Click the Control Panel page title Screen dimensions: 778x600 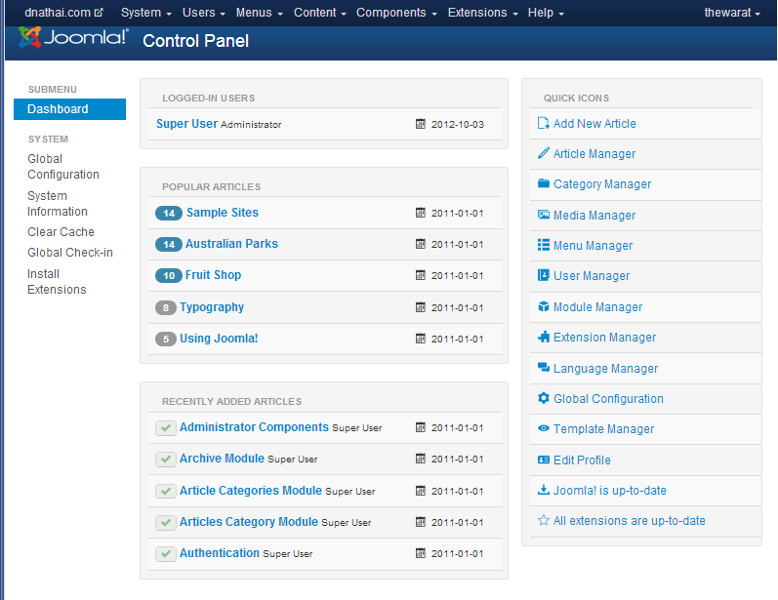coord(195,41)
